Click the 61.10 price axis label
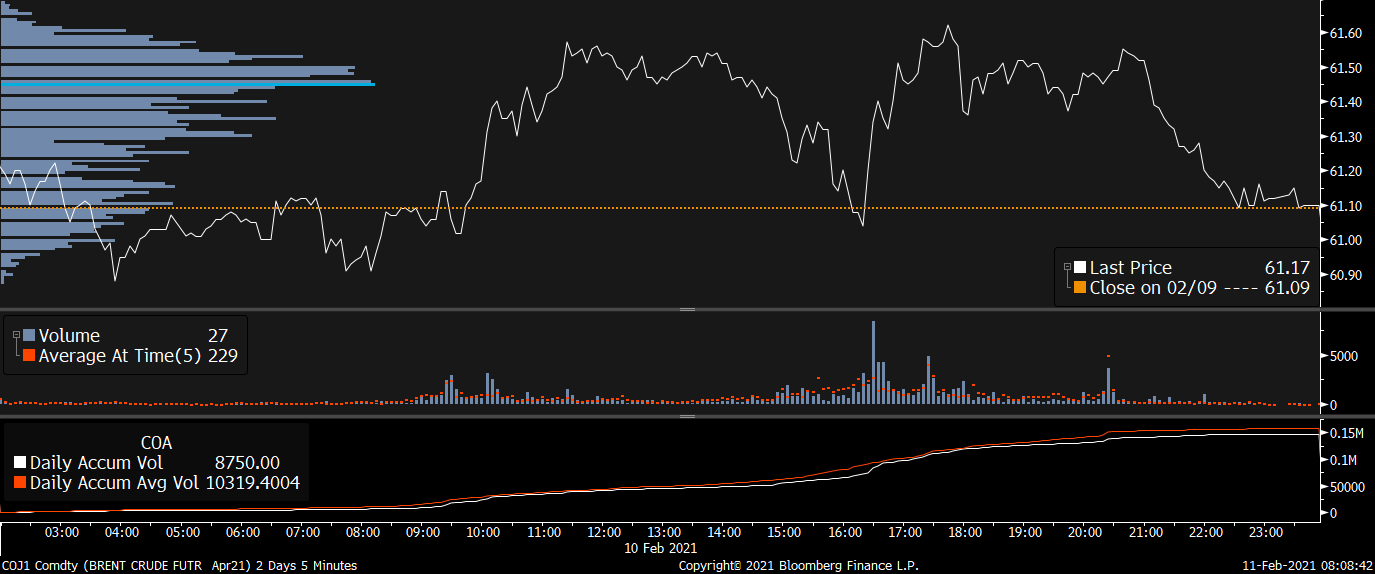This screenshot has width=1375, height=574. point(1346,206)
